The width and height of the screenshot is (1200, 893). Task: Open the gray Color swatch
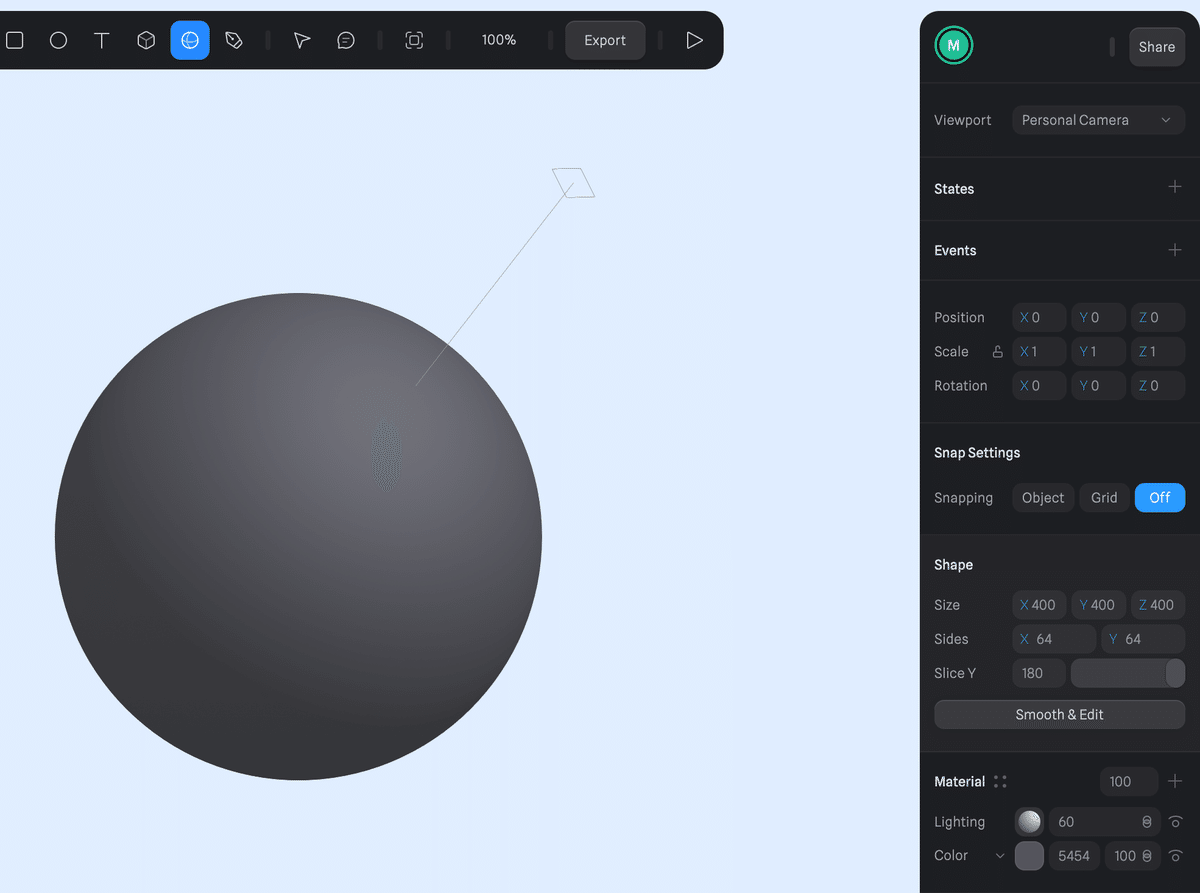click(x=1029, y=856)
